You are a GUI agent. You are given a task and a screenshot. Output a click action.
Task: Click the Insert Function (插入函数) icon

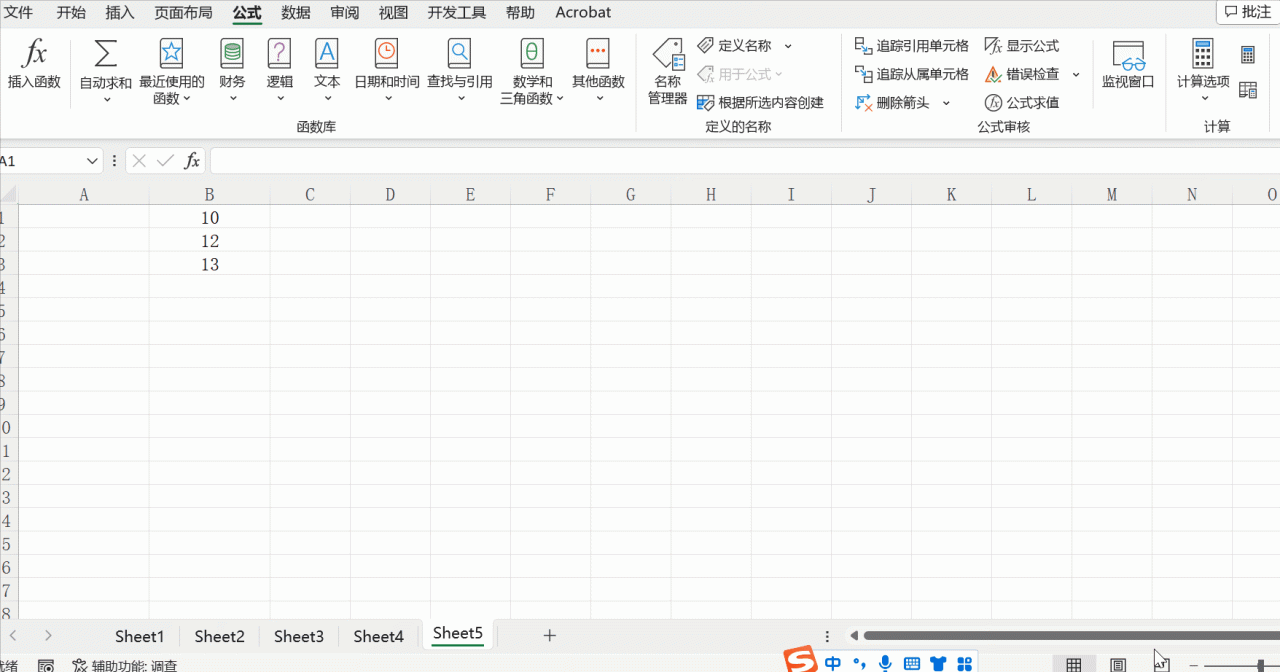(35, 53)
